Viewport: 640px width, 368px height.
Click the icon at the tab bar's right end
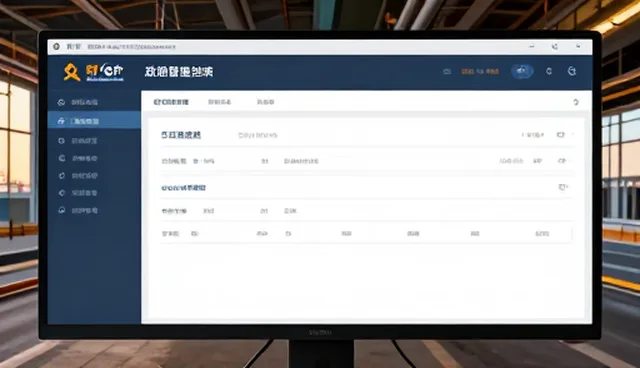pyautogui.click(x=576, y=102)
